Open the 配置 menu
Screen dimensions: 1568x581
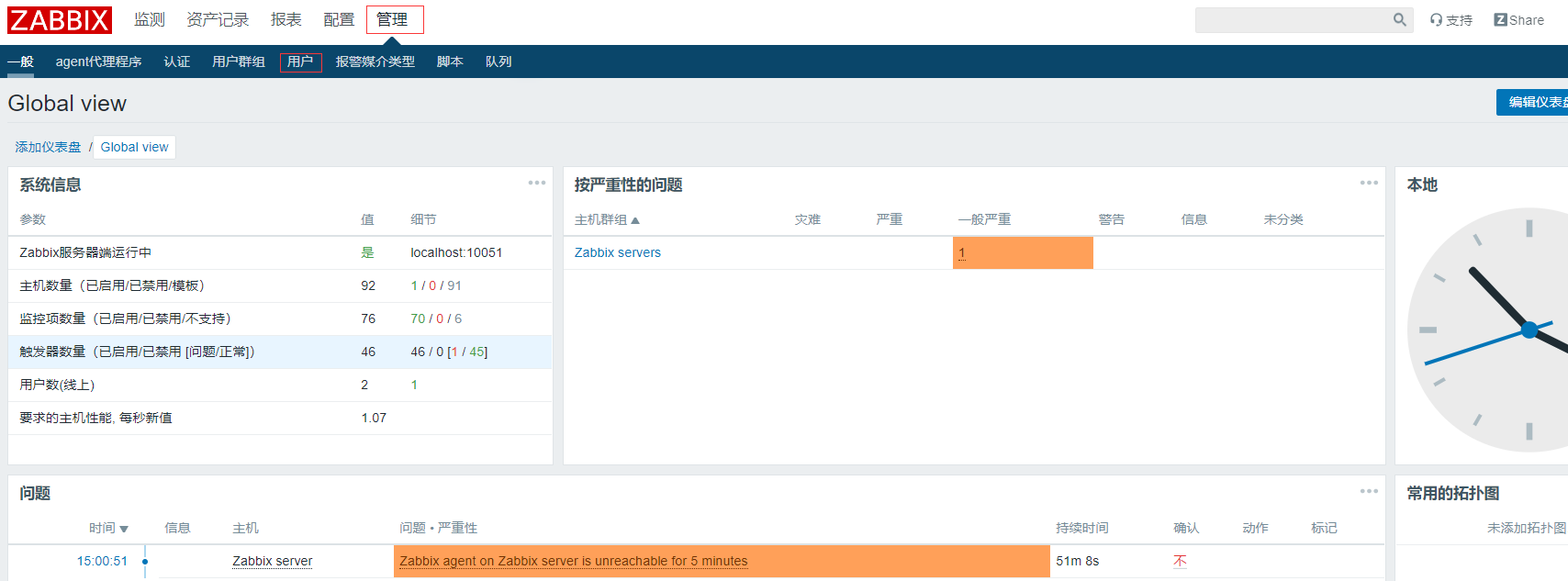tap(339, 19)
